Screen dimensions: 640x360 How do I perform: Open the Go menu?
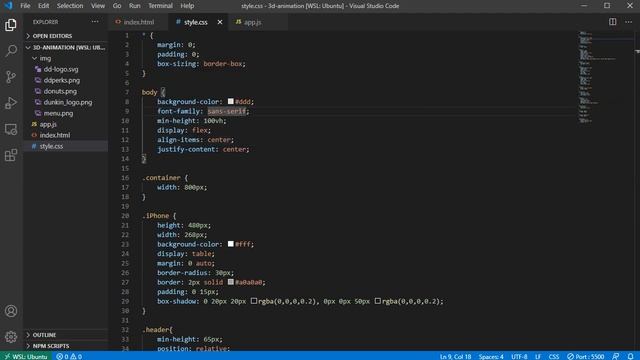point(117,6)
